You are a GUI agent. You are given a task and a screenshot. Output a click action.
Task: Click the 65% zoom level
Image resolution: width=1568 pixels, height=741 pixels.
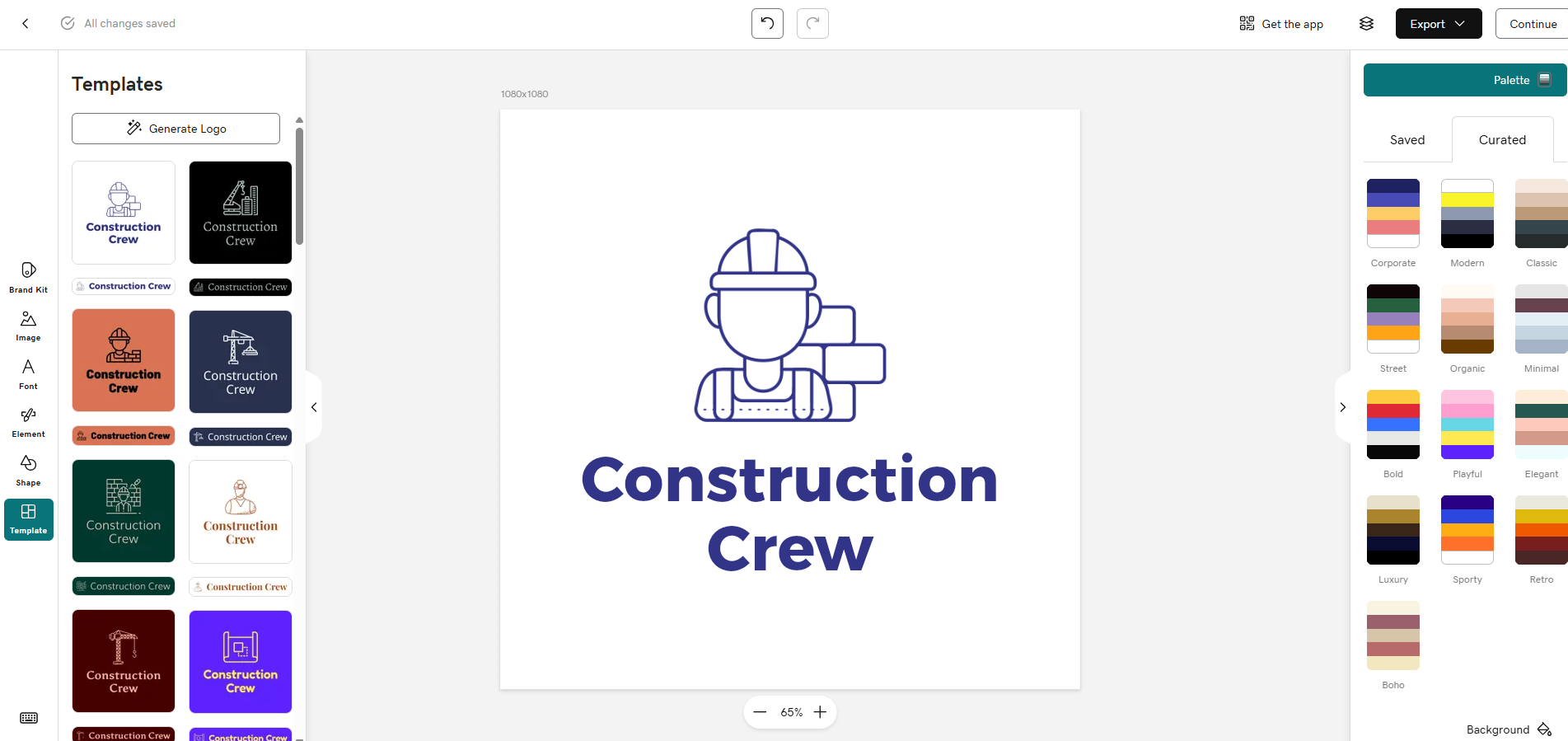[791, 712]
